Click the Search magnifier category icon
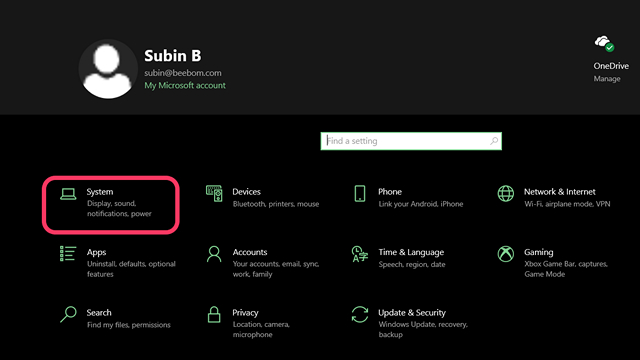Screen dimensions: 640x360 68,314
